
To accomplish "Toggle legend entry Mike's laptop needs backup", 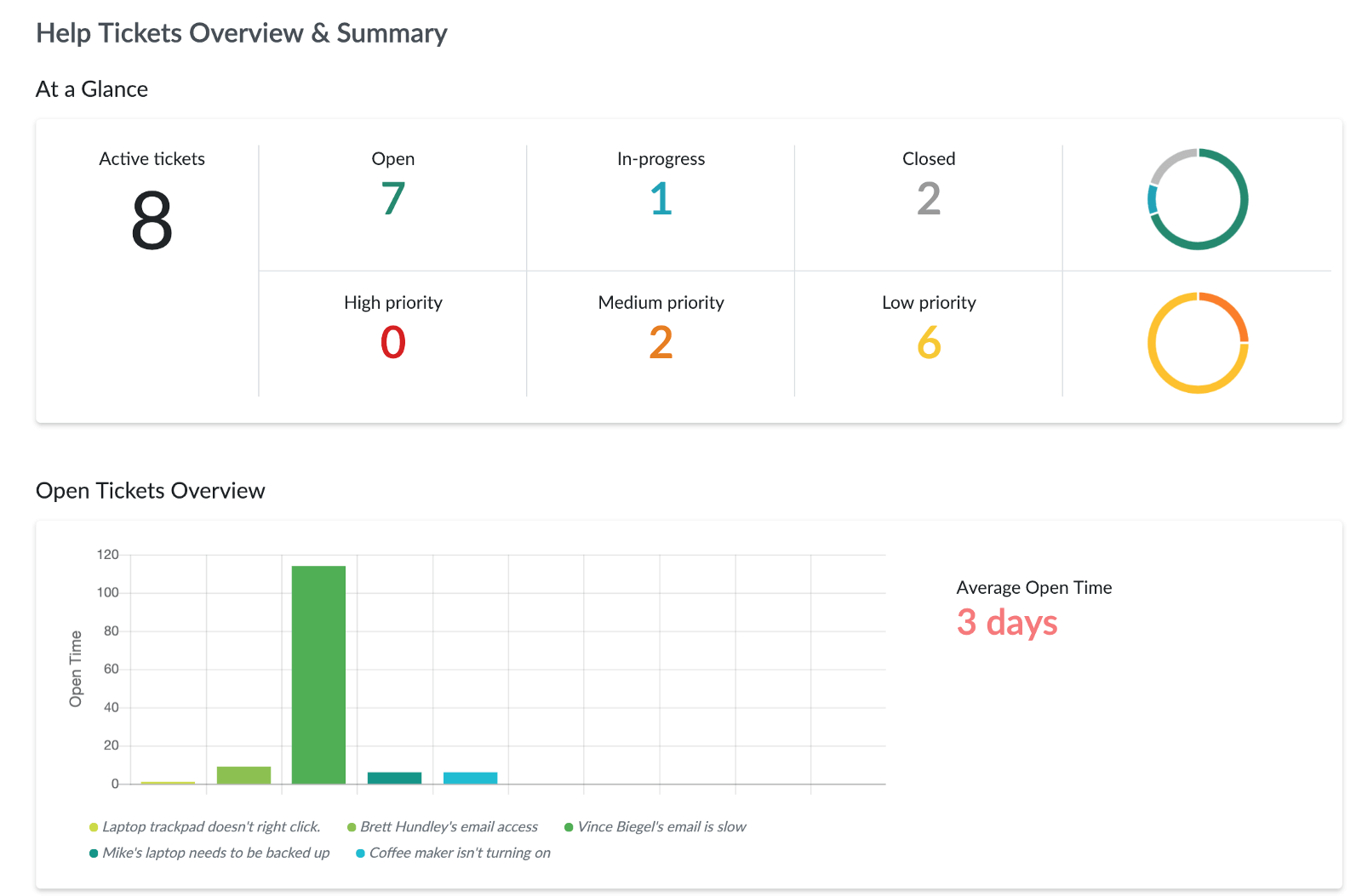I will tap(209, 853).
